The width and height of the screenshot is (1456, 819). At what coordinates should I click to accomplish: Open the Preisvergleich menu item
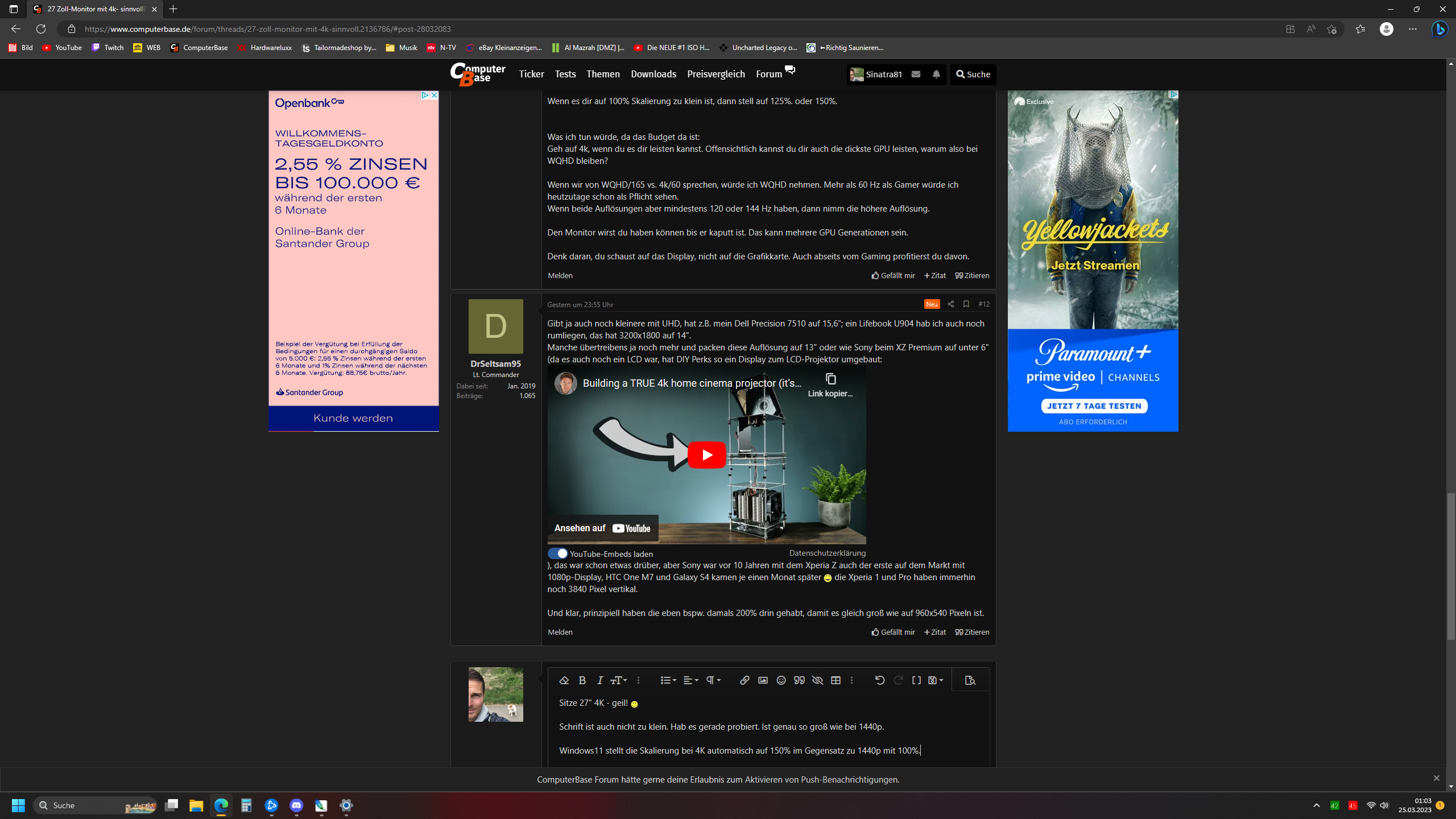(715, 74)
